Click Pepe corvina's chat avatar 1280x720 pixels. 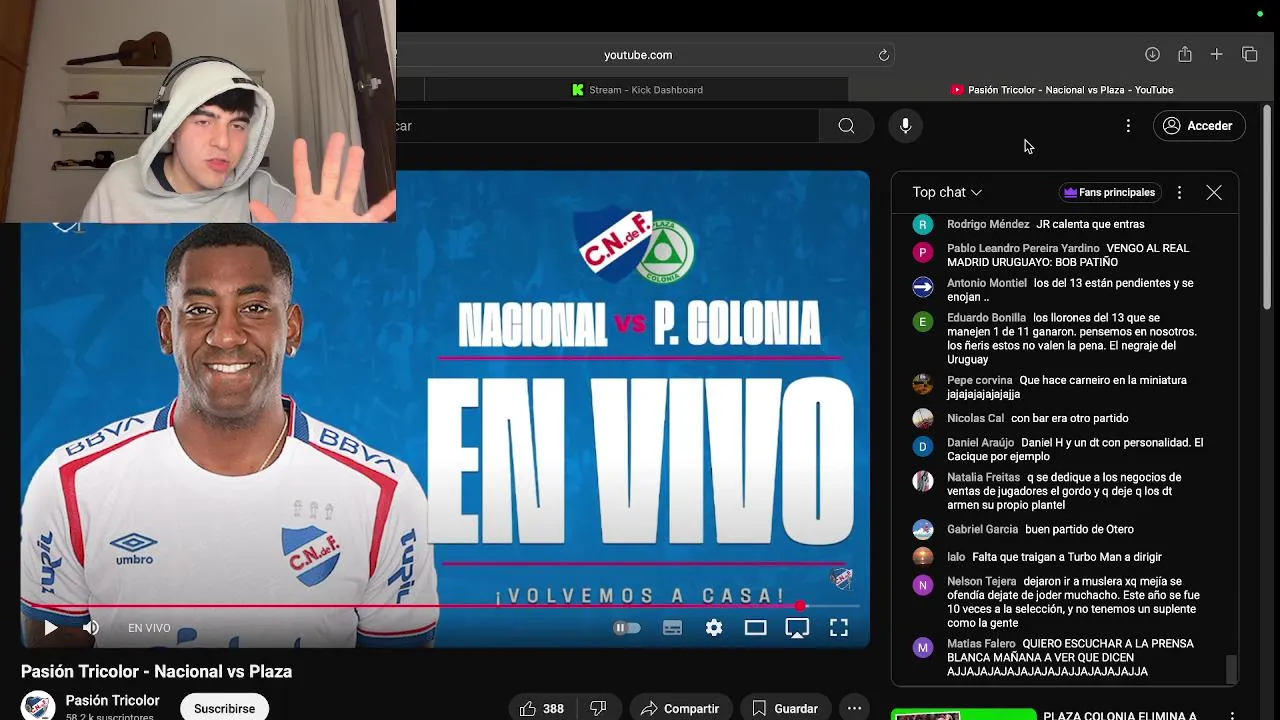point(923,384)
